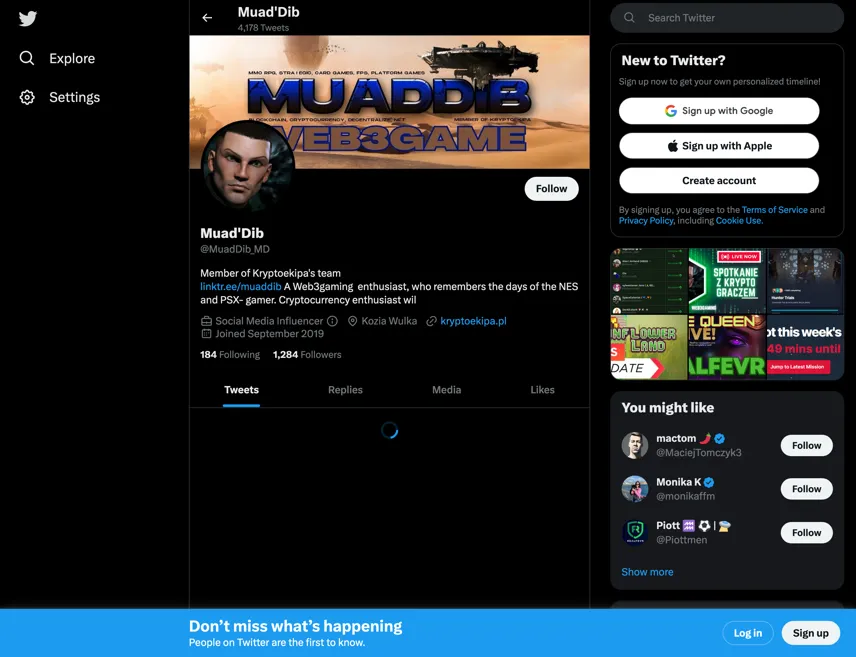Open the Likes tab
Viewport: 856px width, 657px height.
pyautogui.click(x=542, y=390)
